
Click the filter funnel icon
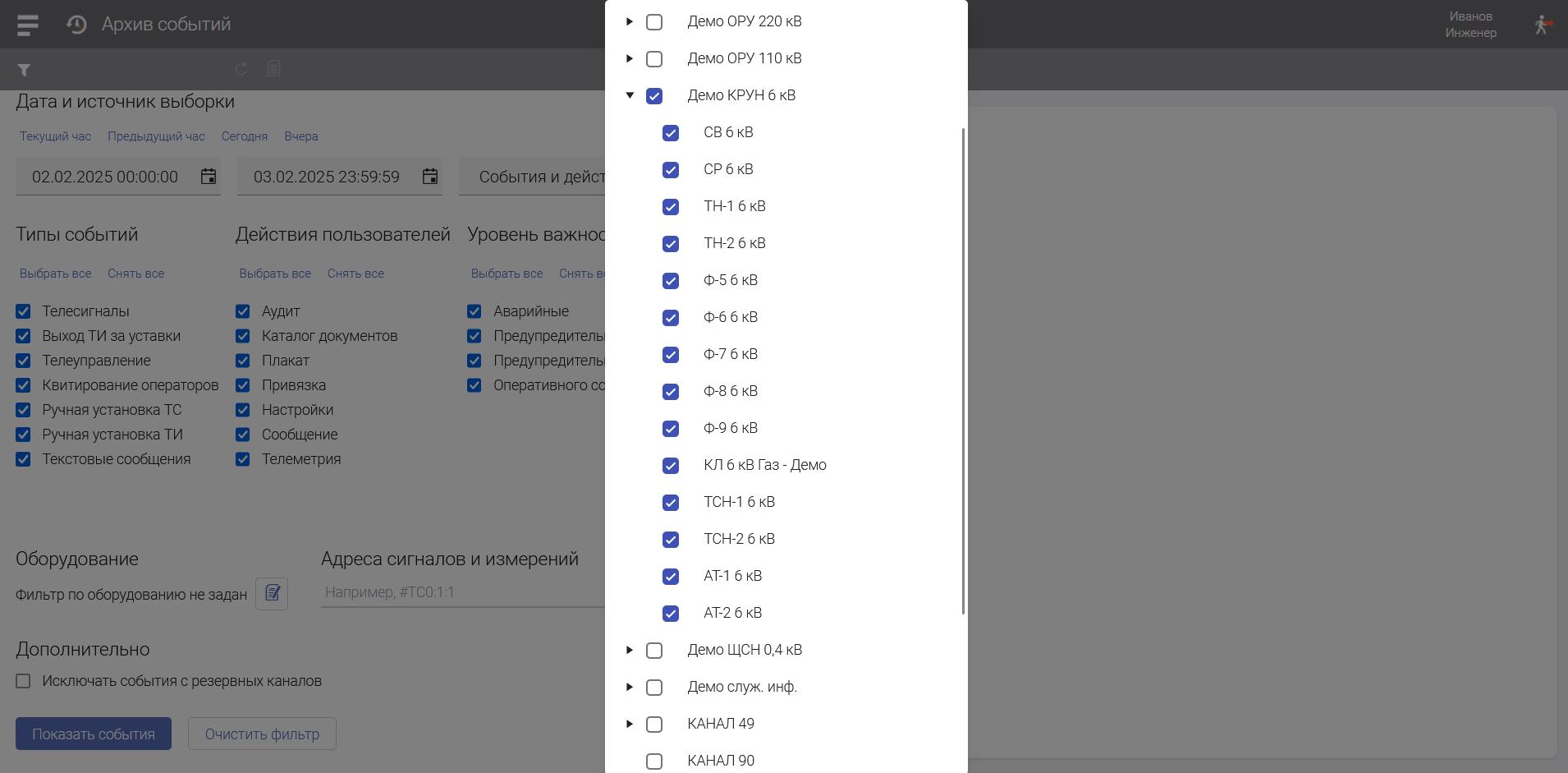[24, 70]
